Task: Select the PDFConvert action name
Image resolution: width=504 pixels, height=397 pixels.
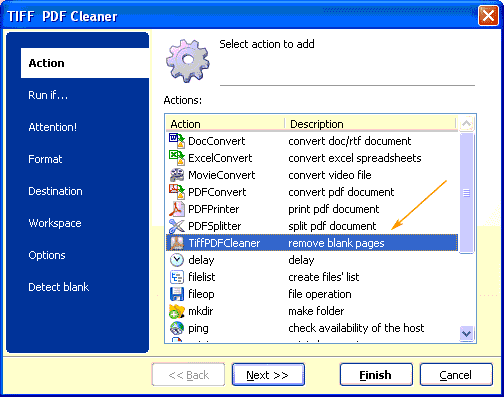Action: [217, 192]
